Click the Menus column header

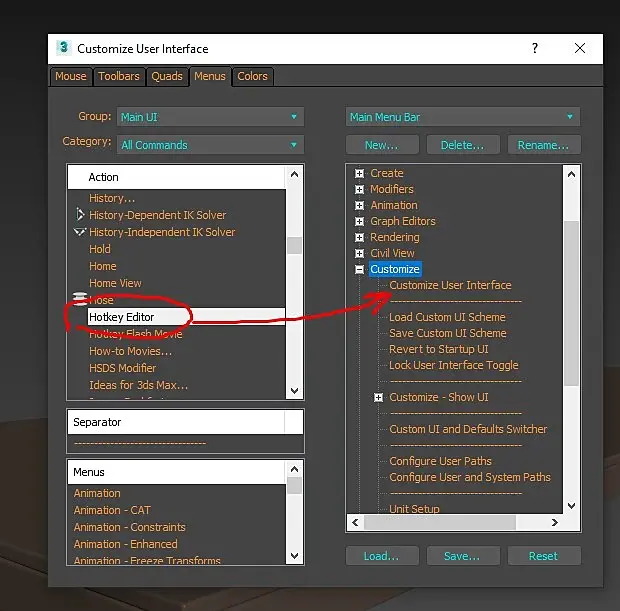[x=176, y=472]
